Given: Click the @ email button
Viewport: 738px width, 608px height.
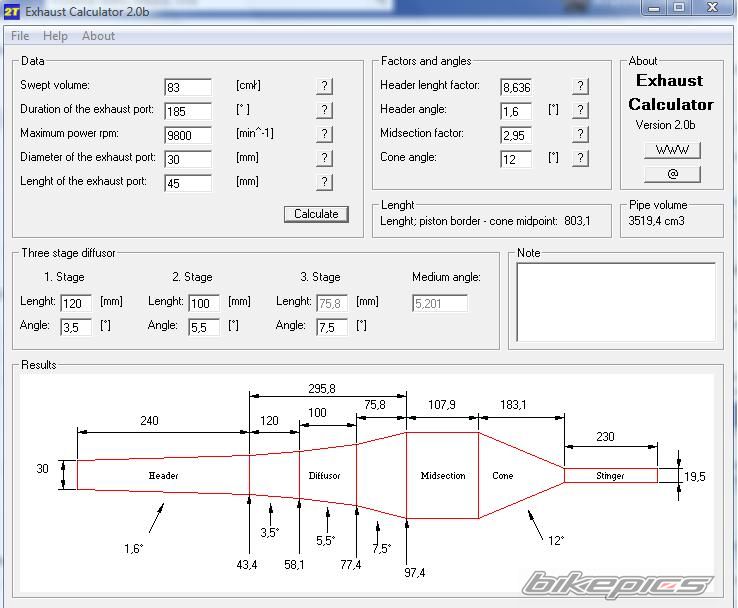Looking at the screenshot, I should (671, 174).
